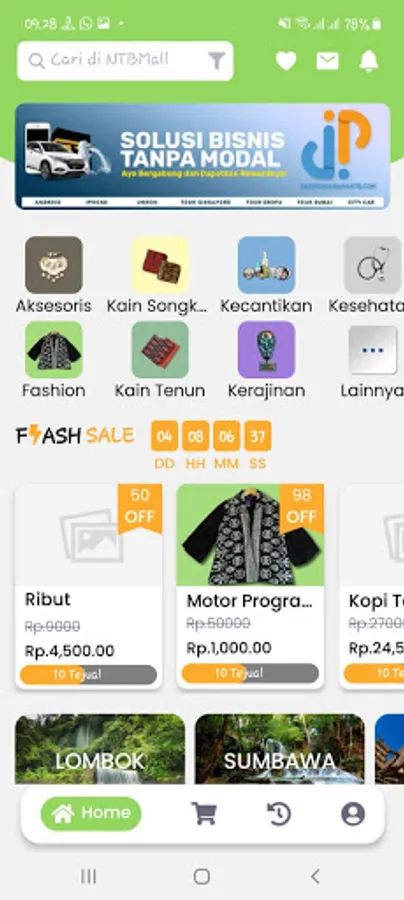Tap the search filter funnel icon
404x900 pixels.
point(216,61)
